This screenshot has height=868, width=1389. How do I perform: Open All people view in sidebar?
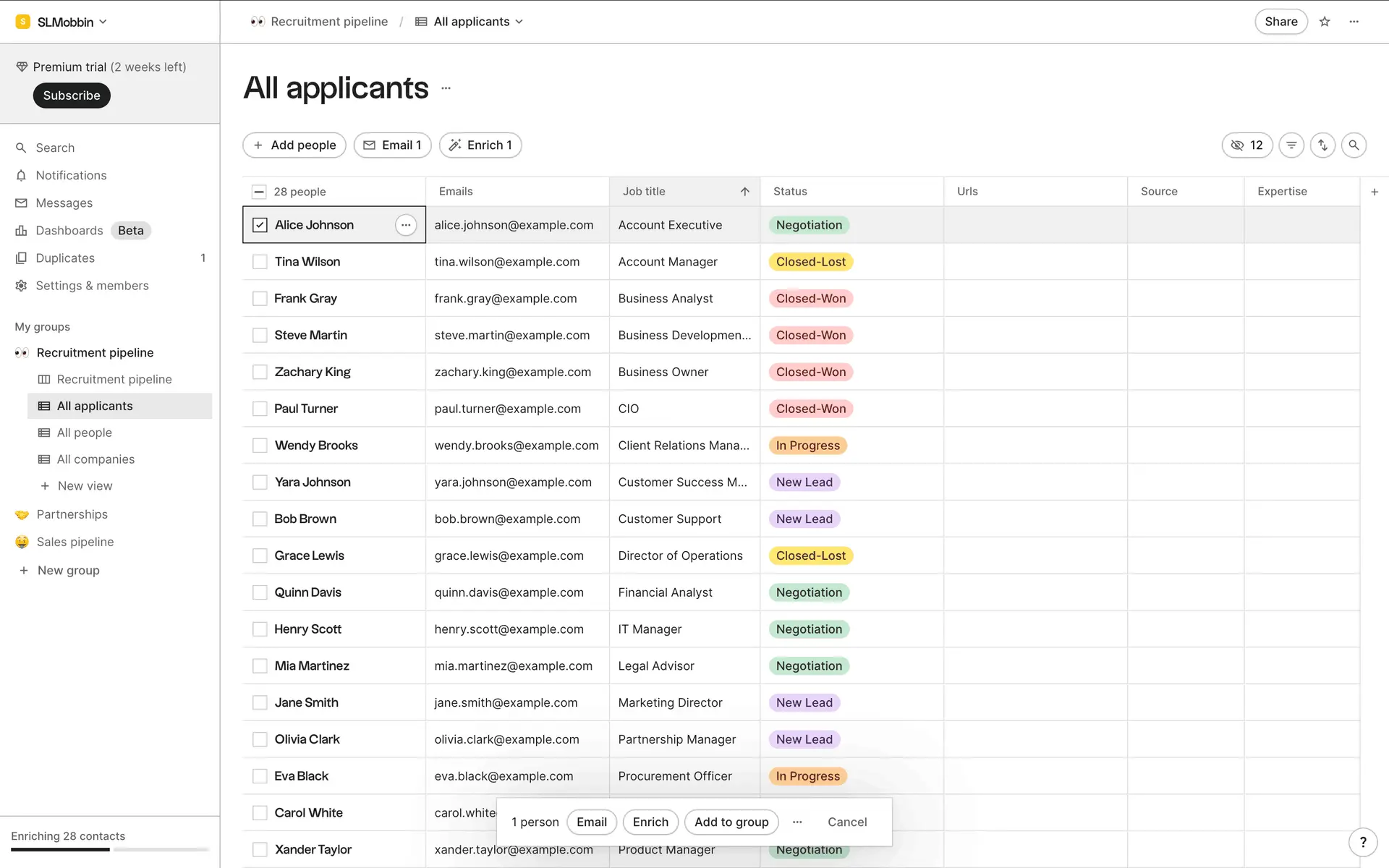point(85,433)
